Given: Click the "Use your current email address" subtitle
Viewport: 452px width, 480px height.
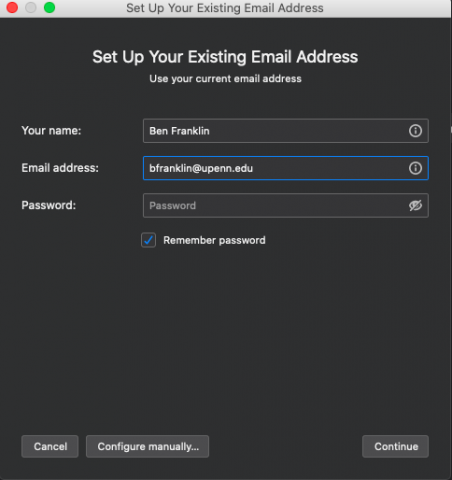Looking at the screenshot, I should 225,79.
